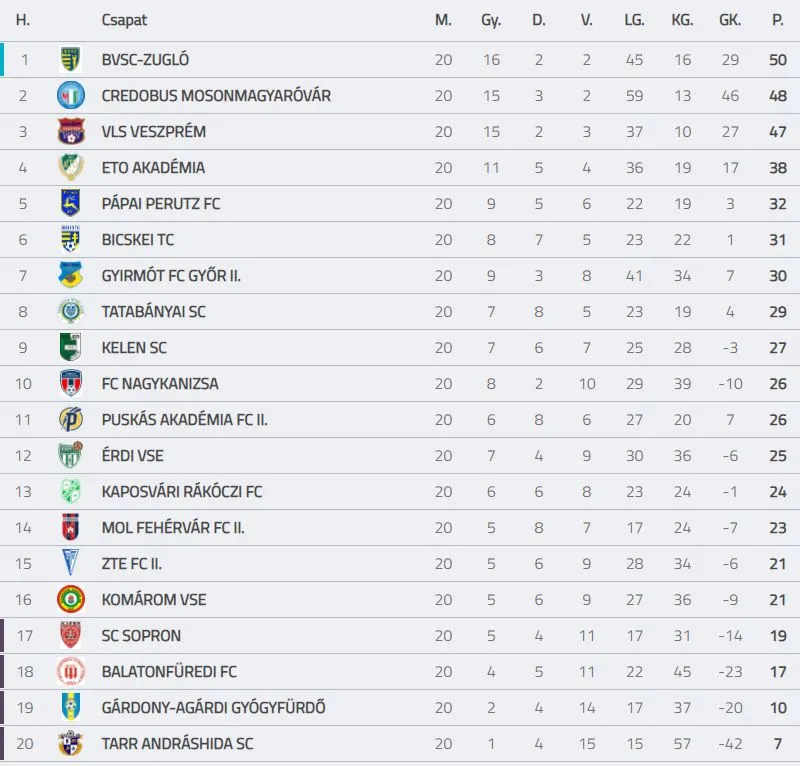The image size is (800, 766).
Task: Click the P. points column header
Action: [778, 20]
